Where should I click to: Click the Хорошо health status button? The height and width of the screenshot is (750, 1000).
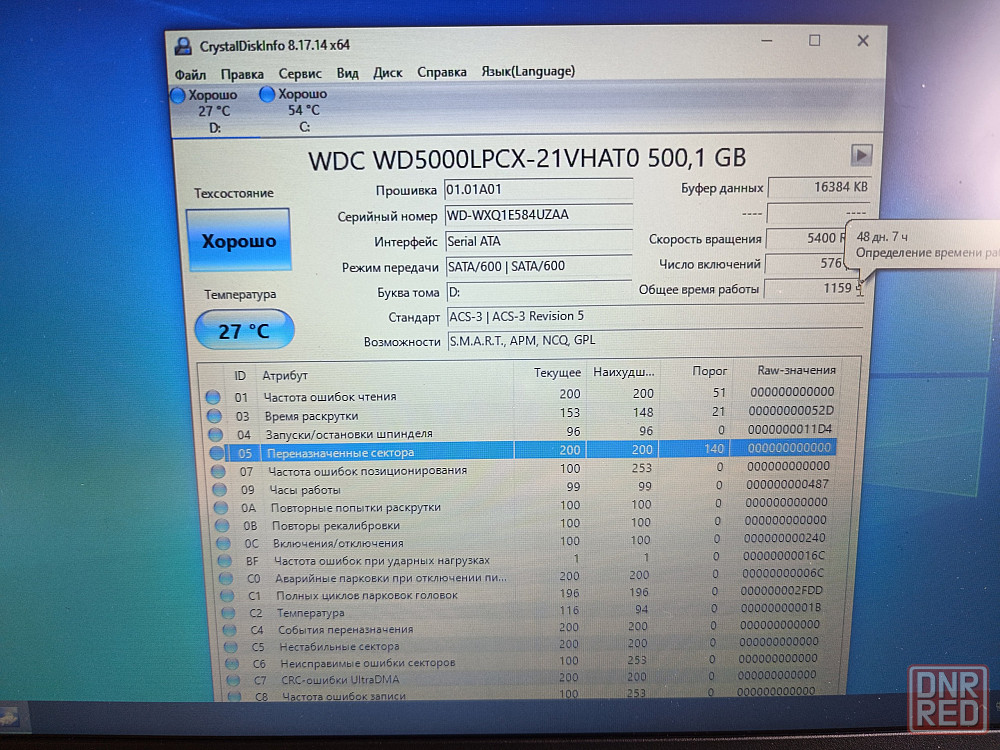[x=239, y=241]
